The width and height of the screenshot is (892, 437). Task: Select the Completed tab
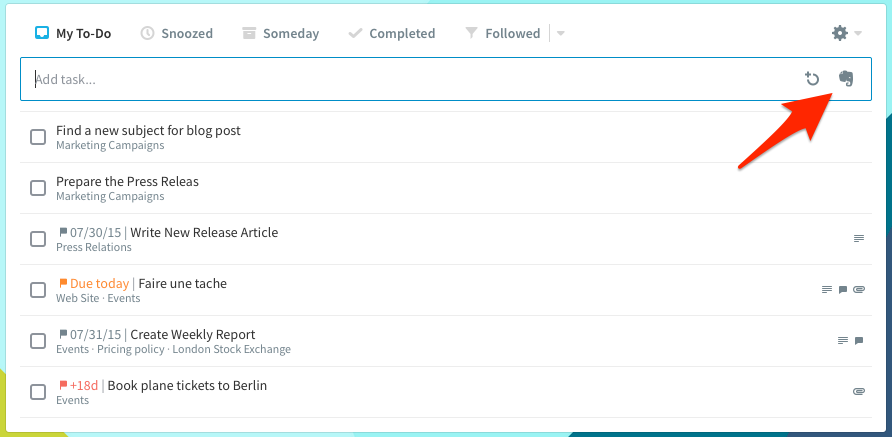(391, 34)
